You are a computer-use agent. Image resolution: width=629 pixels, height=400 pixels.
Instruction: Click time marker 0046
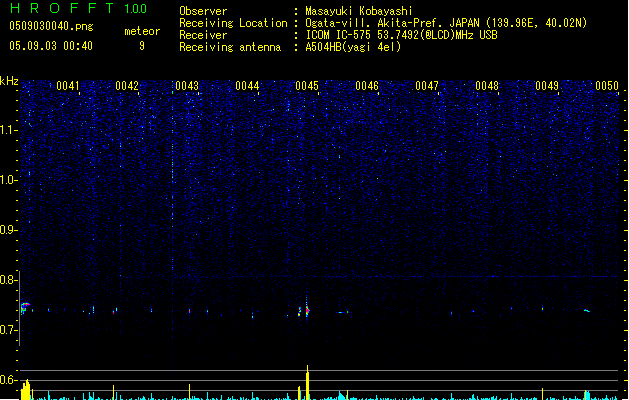click(x=367, y=86)
